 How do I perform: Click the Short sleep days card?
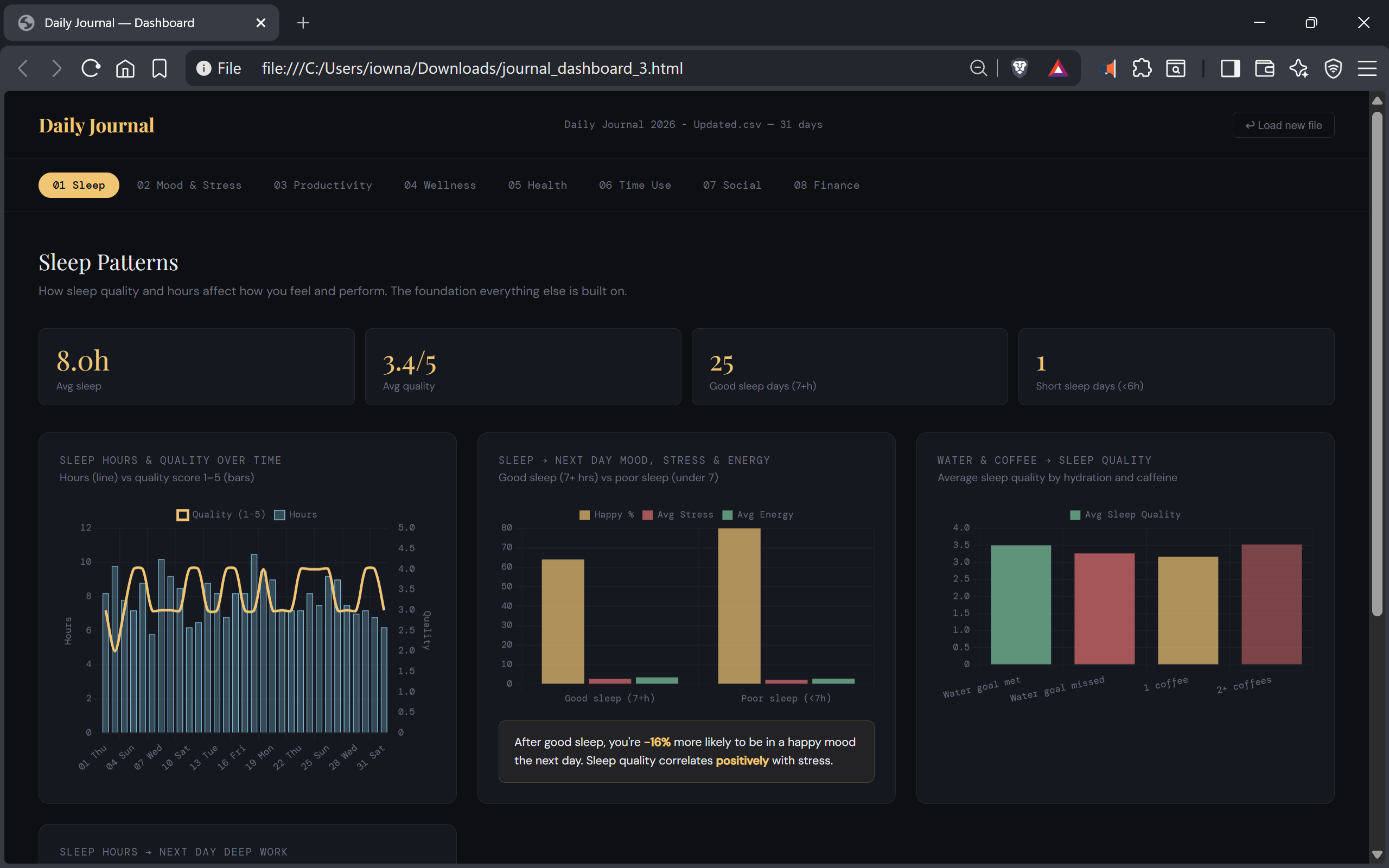coord(1176,367)
